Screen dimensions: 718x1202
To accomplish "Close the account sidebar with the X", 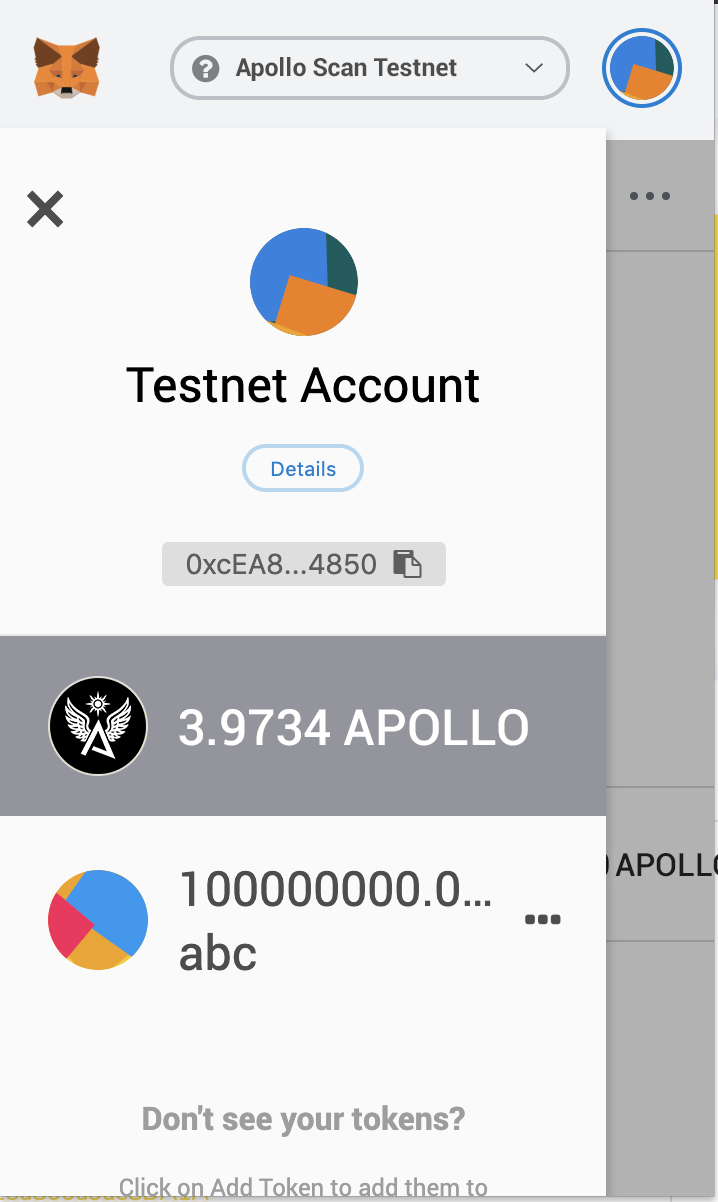I will pos(45,209).
